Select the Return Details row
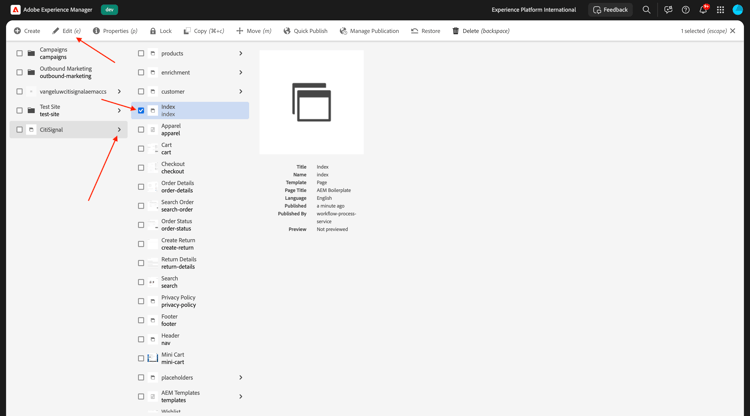 (x=190, y=263)
